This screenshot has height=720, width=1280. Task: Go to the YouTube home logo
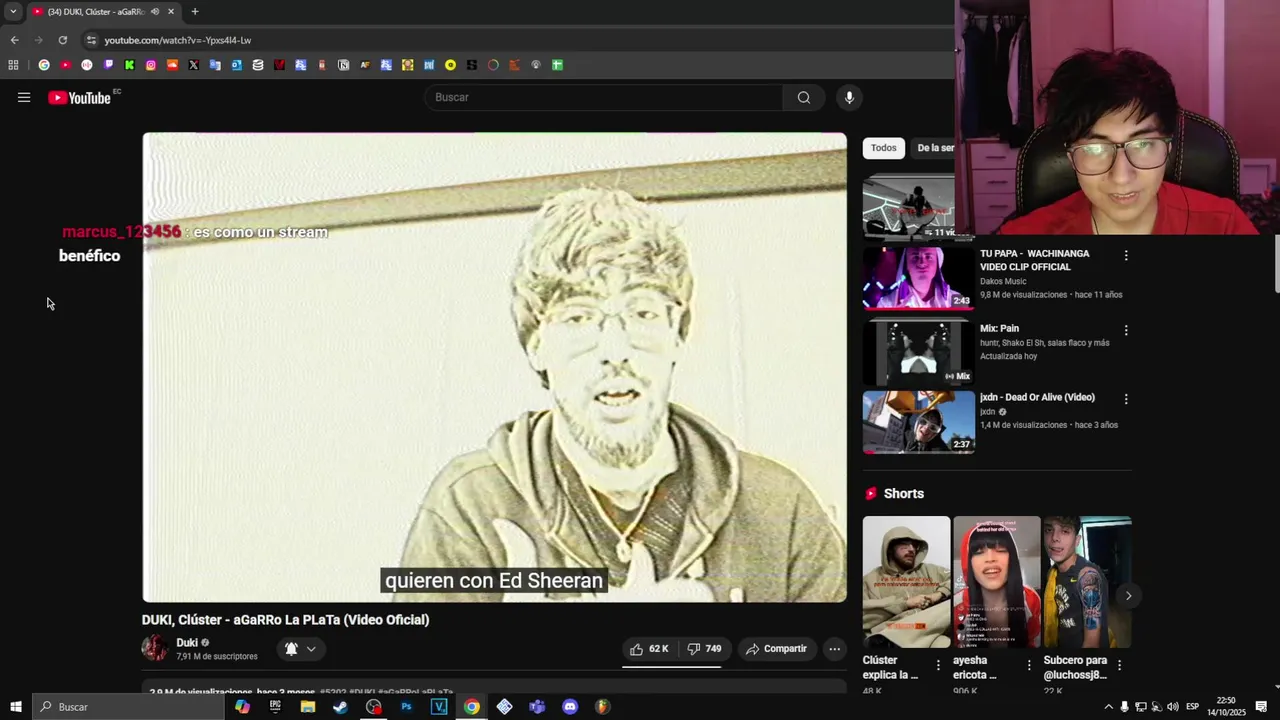(x=79, y=97)
